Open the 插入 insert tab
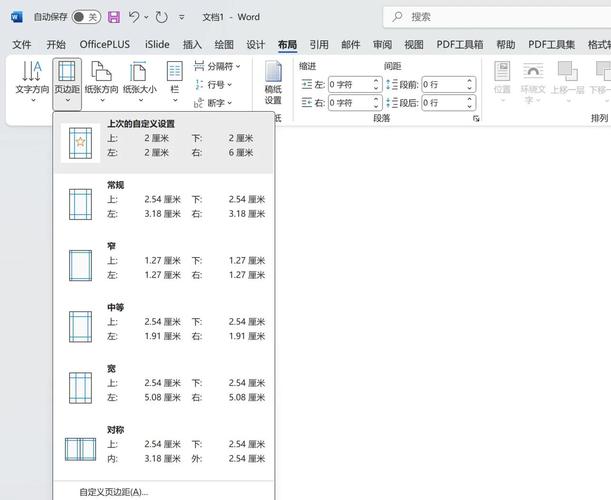 (192, 44)
